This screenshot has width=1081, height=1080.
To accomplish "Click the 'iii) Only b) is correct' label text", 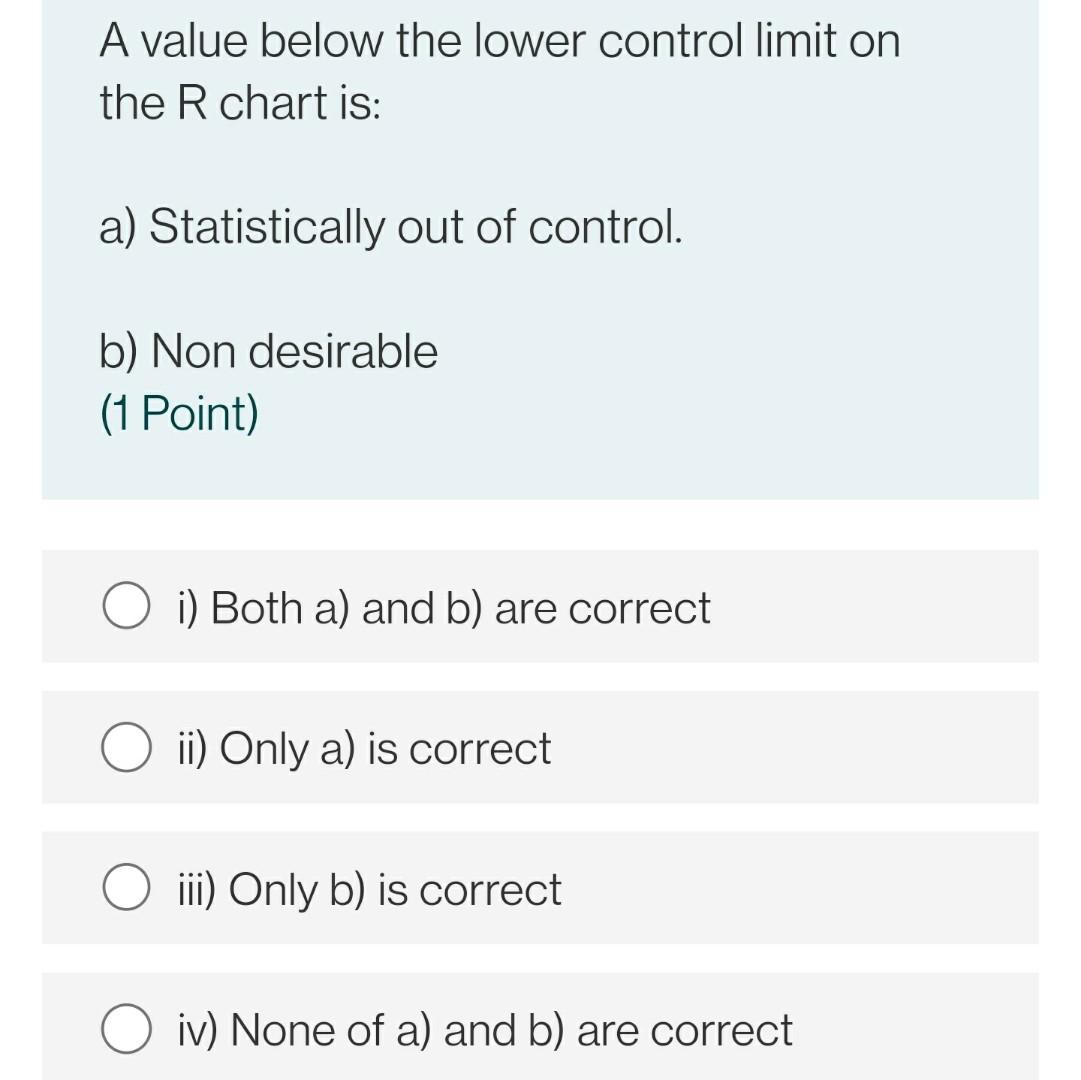I will 370,890.
